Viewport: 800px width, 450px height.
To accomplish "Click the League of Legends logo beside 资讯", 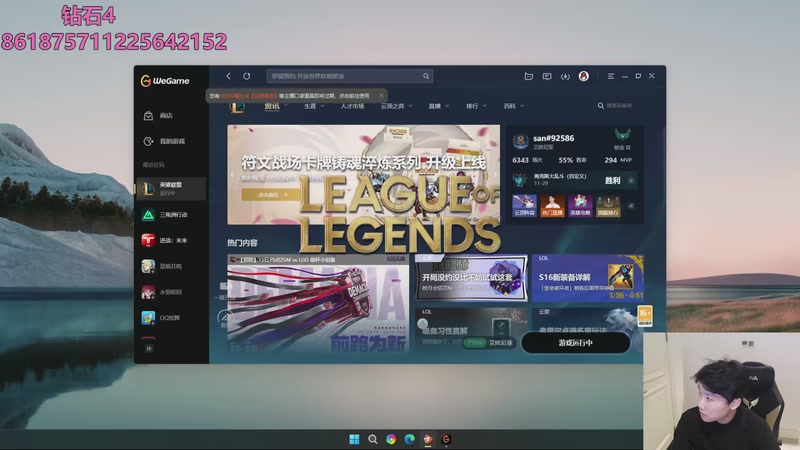I will point(237,106).
